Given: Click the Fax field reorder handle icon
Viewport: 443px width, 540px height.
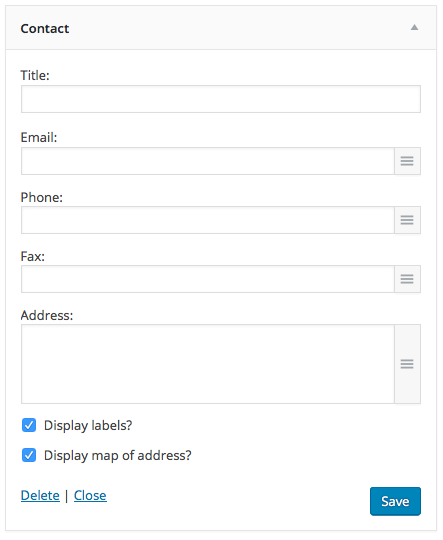Looking at the screenshot, I should (x=407, y=279).
